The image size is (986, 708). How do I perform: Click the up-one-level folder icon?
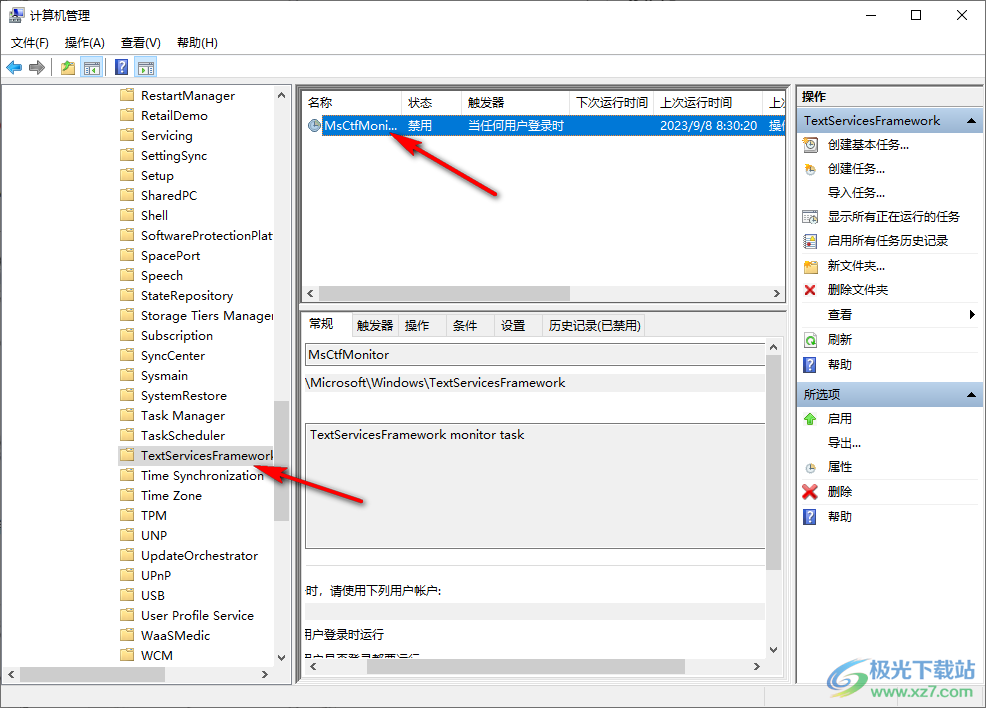pos(68,67)
